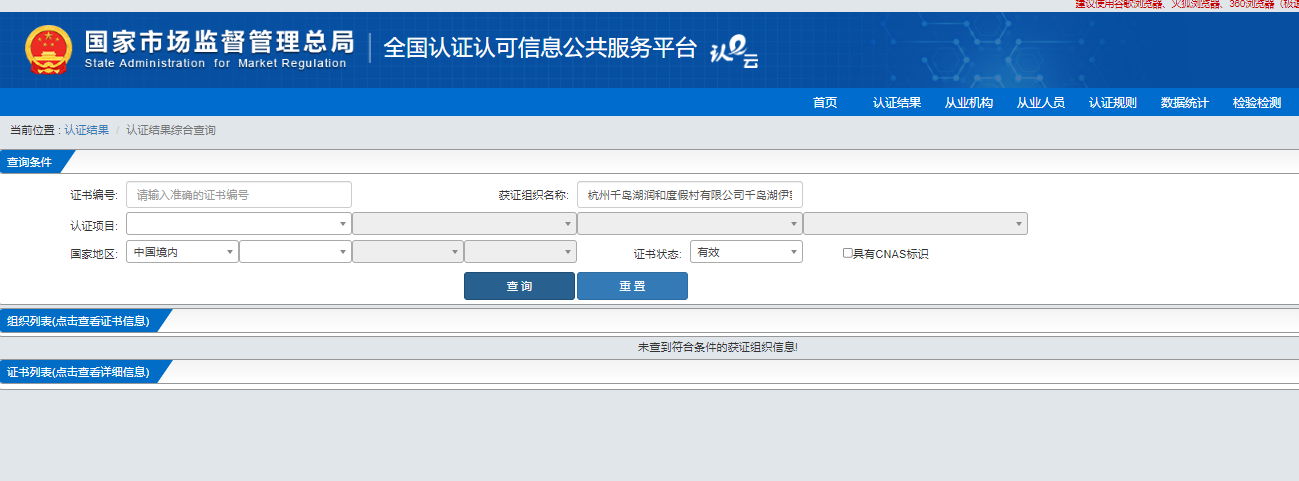The image size is (1299, 481).
Task: Open the empty dropdown next to 中国境内
Action: pos(295,252)
